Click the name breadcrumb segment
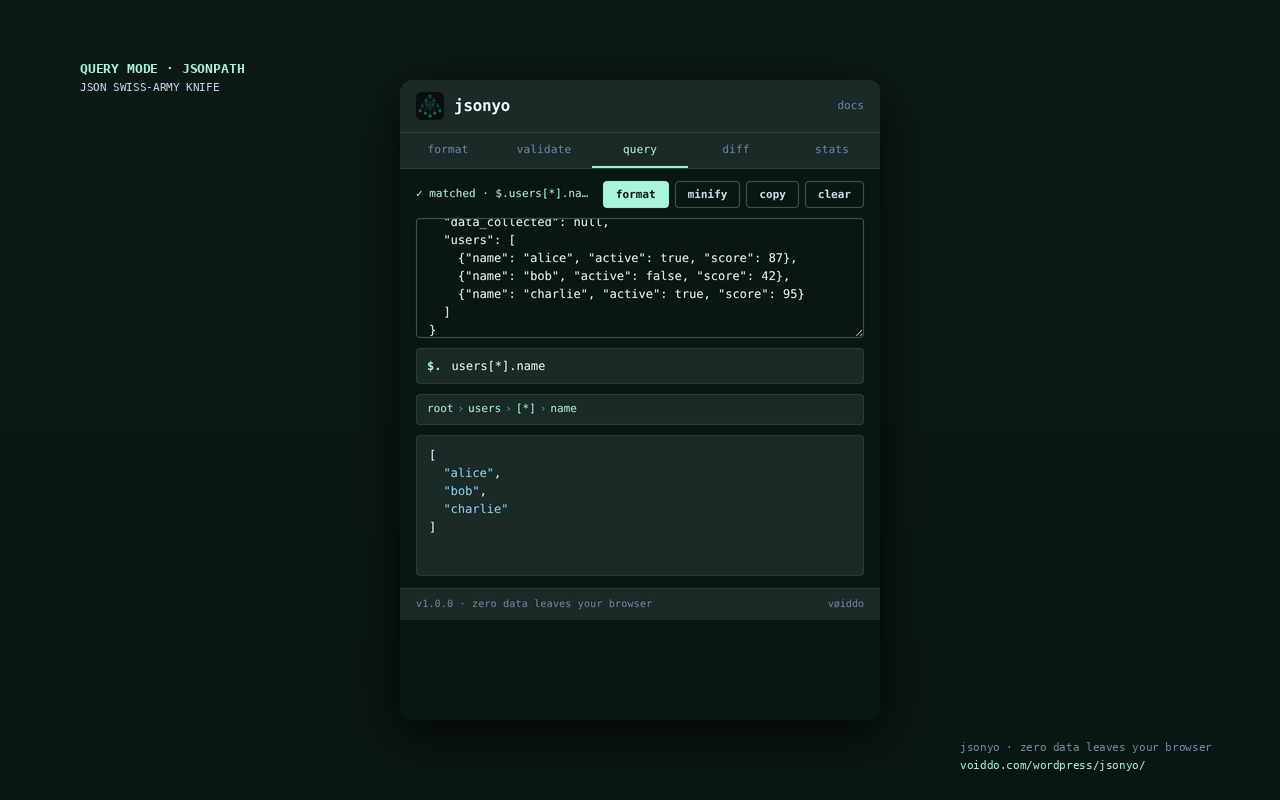This screenshot has width=1280, height=800. [x=563, y=408]
